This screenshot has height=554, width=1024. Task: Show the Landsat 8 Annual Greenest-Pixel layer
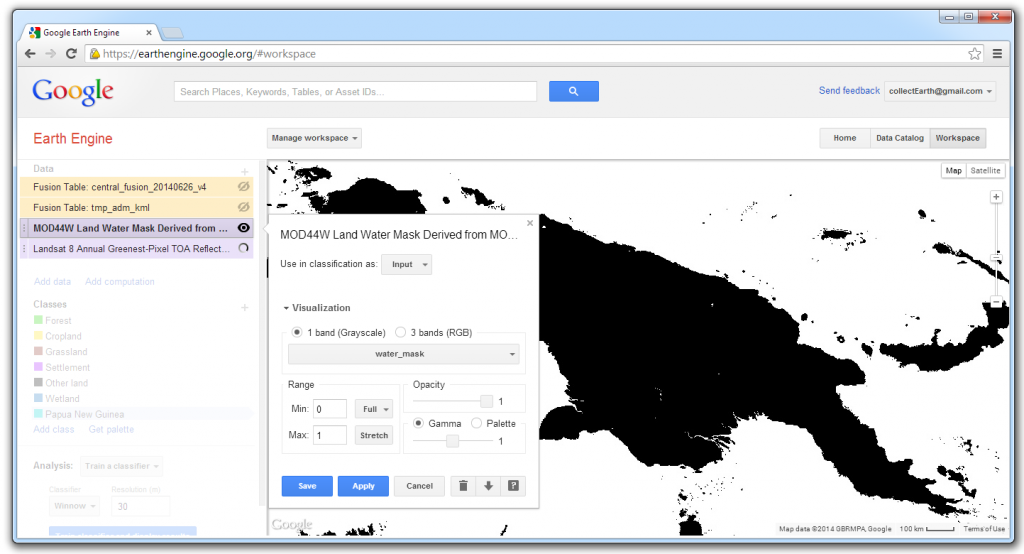pos(244,248)
